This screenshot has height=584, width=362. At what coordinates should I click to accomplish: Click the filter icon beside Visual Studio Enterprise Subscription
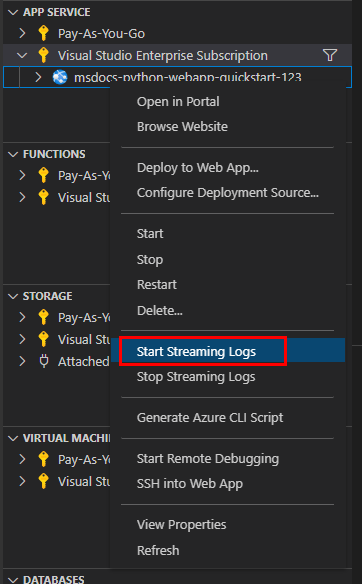coord(330,55)
